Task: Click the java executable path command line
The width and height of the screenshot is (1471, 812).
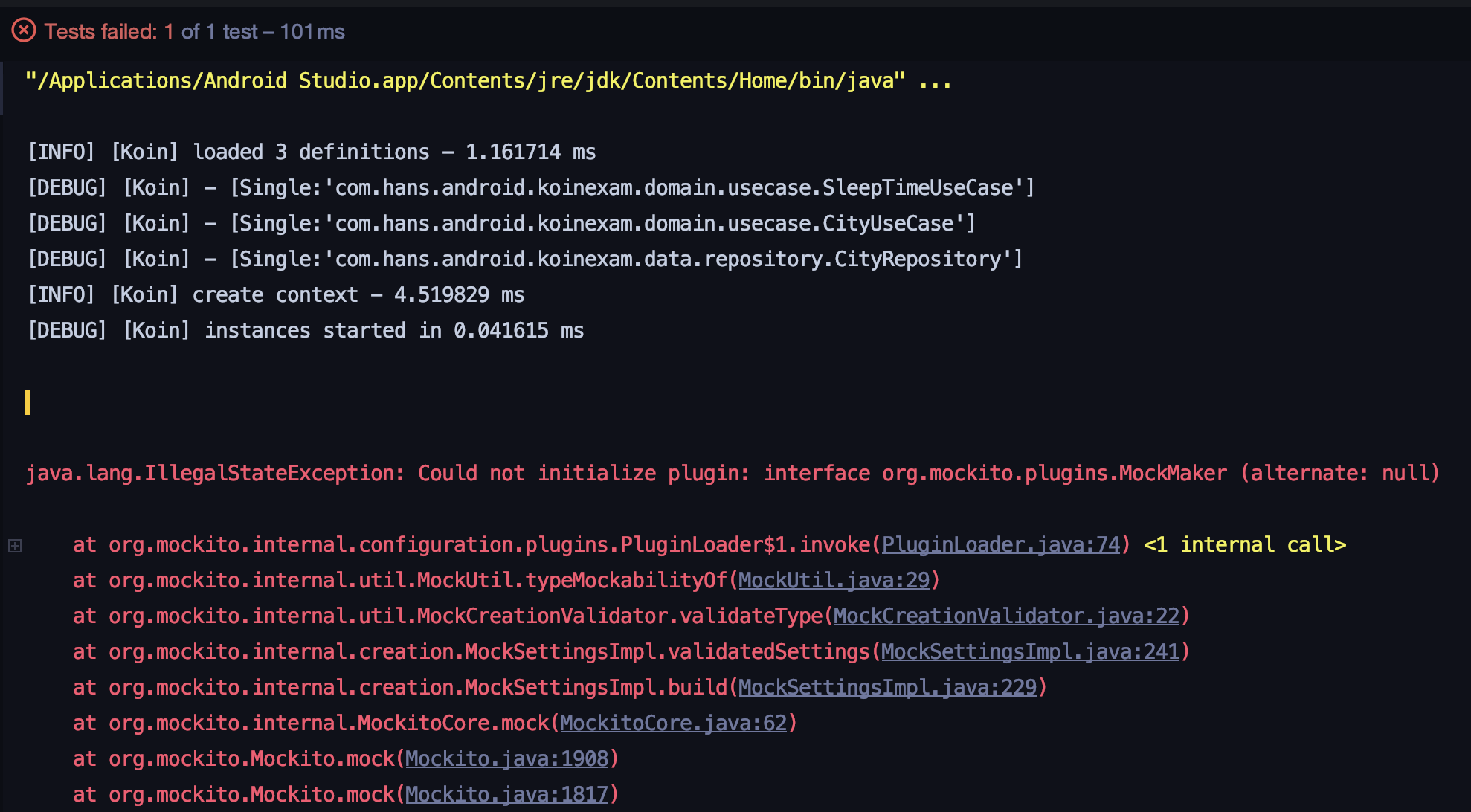Action: pyautogui.click(x=465, y=81)
